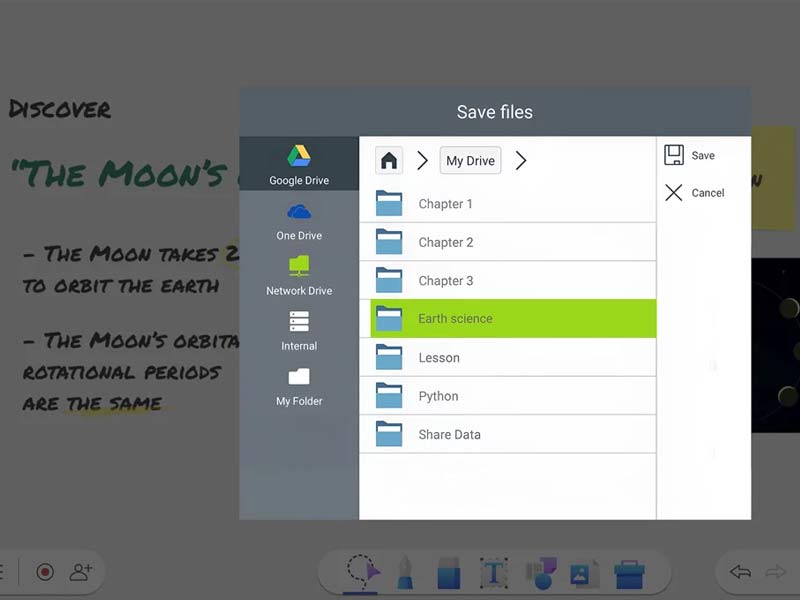800x600 pixels.
Task: Select Google Drive storage location
Action: [x=299, y=165]
